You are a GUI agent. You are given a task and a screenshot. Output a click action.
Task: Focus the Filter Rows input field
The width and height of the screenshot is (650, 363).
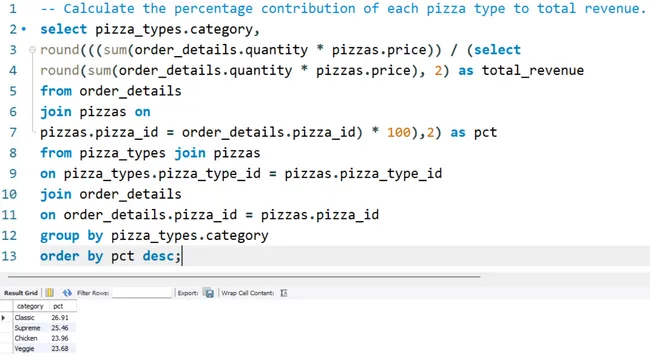[142, 293]
